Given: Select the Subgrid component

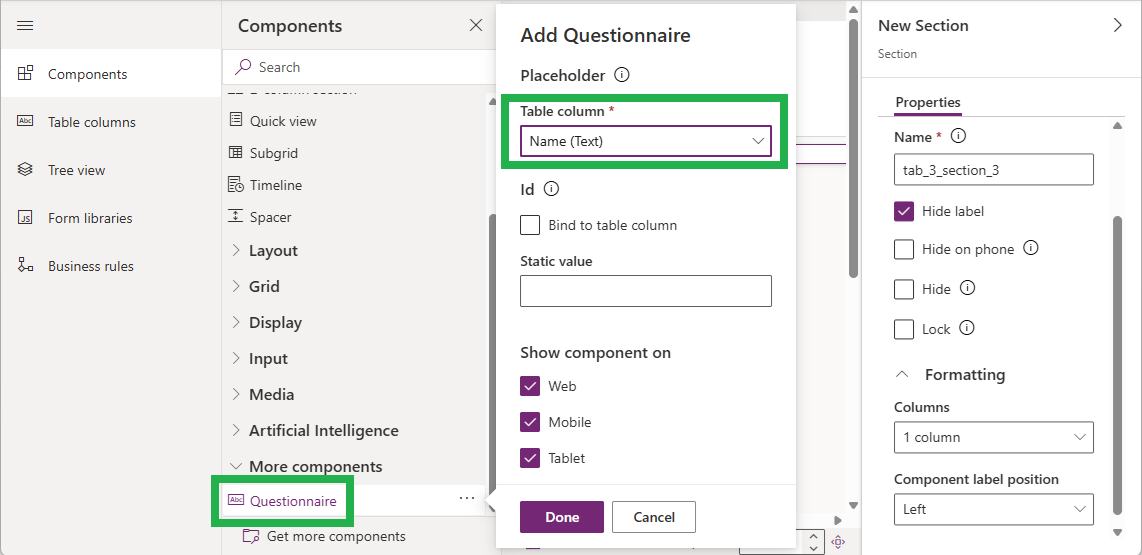Looking at the screenshot, I should click(x=273, y=153).
